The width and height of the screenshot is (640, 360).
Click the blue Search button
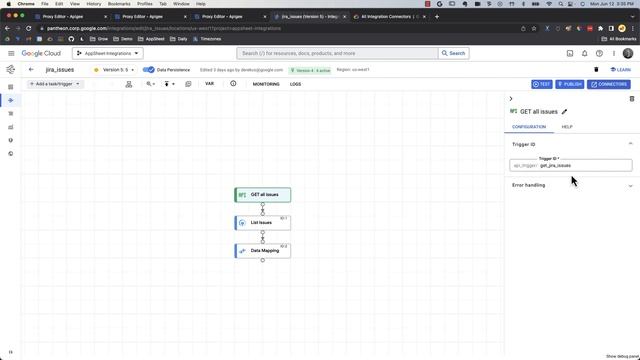click(453, 53)
